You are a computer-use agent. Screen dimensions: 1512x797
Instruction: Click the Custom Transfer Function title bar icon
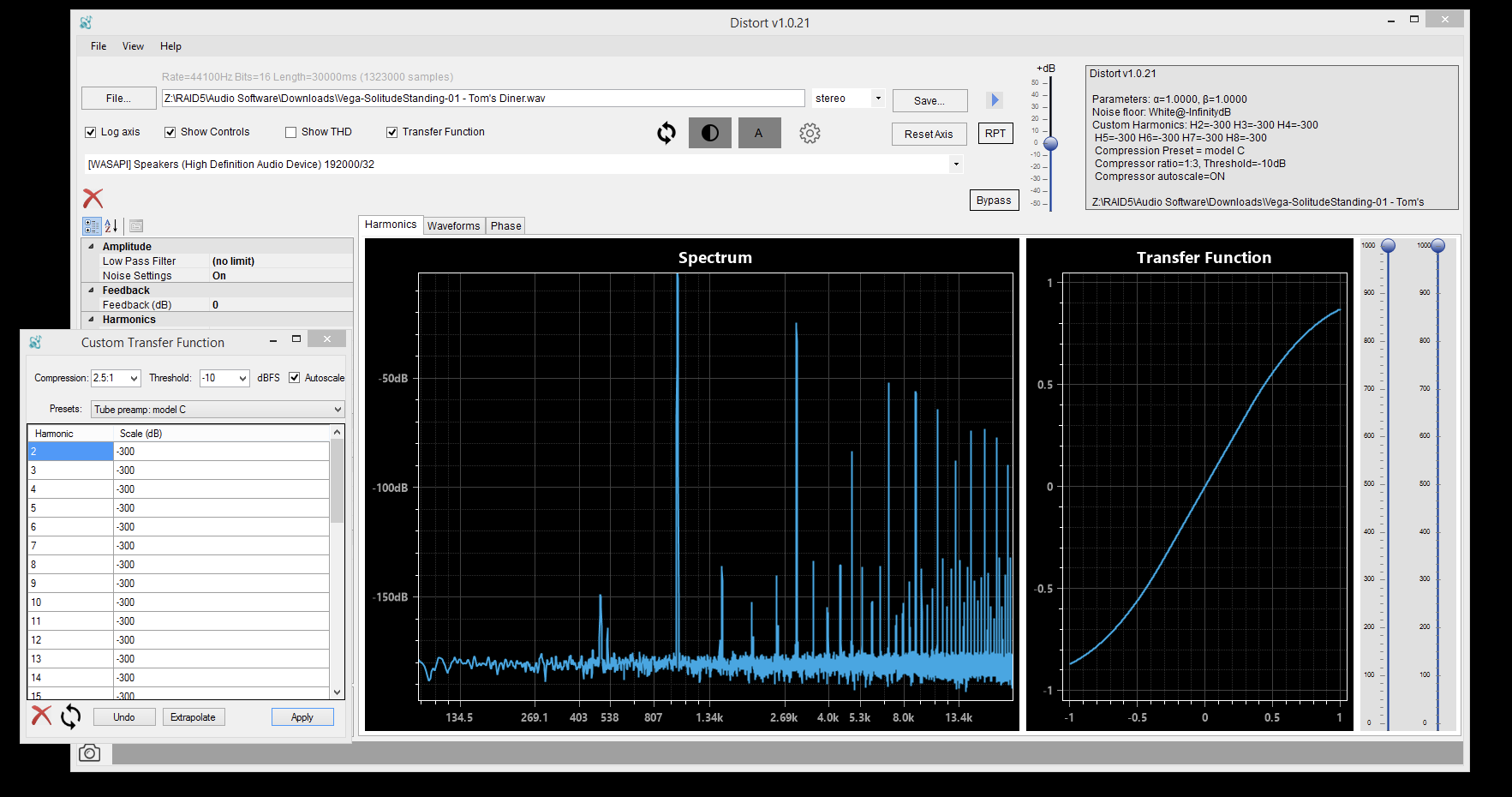click(35, 342)
